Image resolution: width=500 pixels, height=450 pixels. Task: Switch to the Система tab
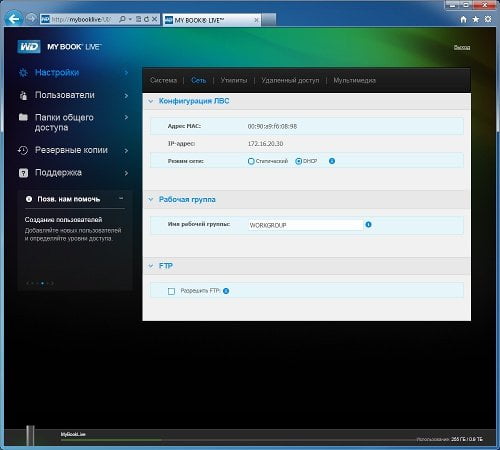click(163, 80)
